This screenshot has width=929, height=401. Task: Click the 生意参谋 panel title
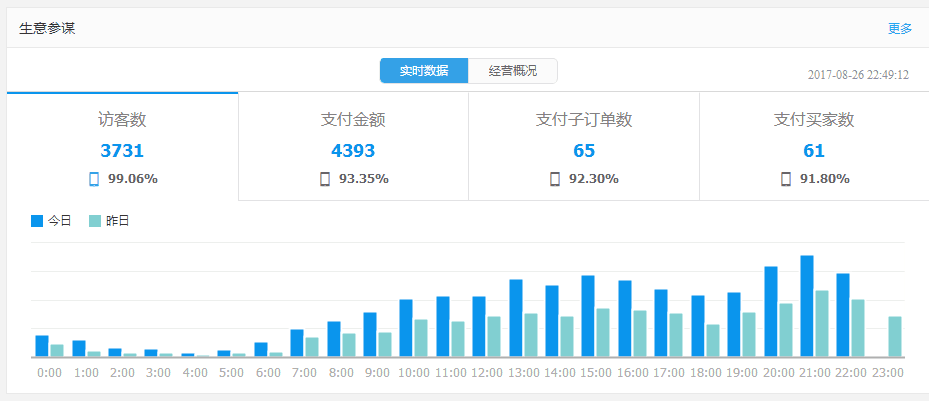click(x=47, y=28)
